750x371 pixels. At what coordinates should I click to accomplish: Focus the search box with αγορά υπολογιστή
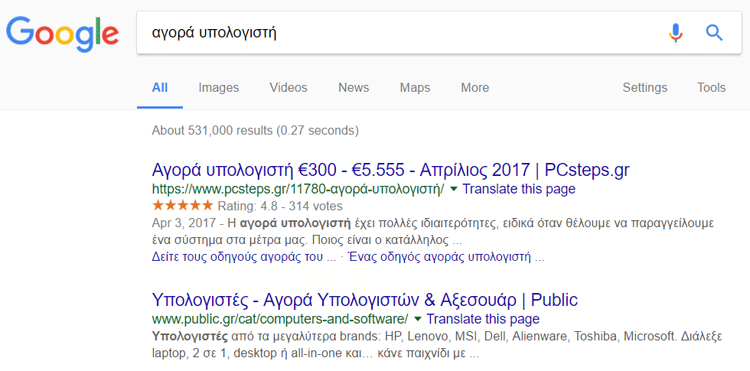tap(402, 33)
